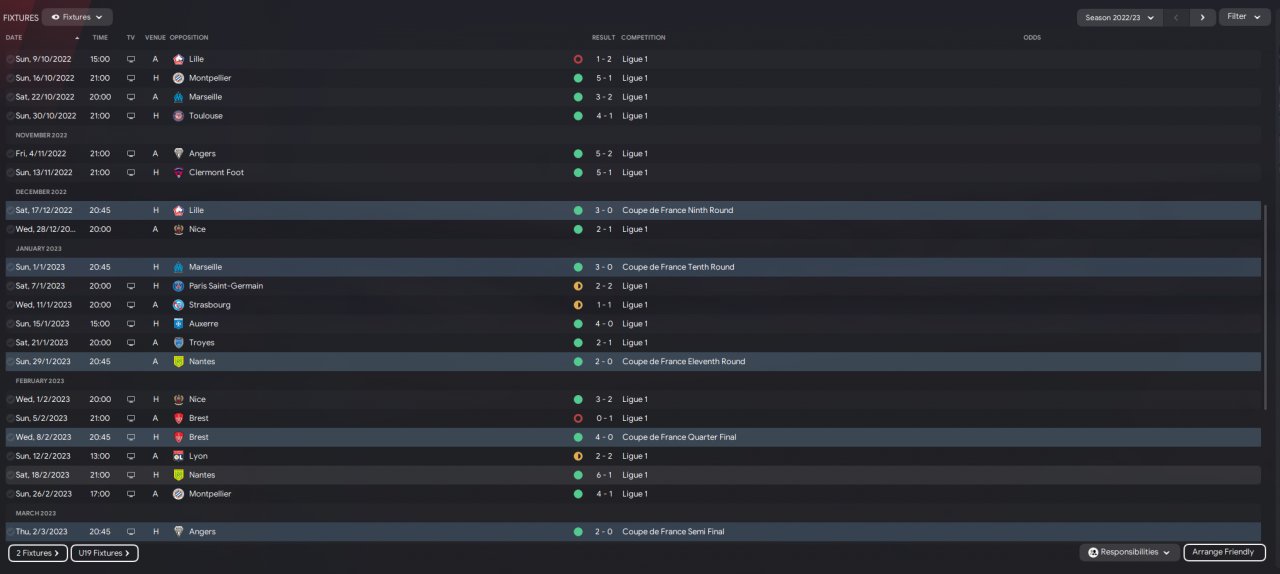The width and height of the screenshot is (1280, 574).
Task: Click the Clermont Foot club badge
Action: [x=178, y=173]
